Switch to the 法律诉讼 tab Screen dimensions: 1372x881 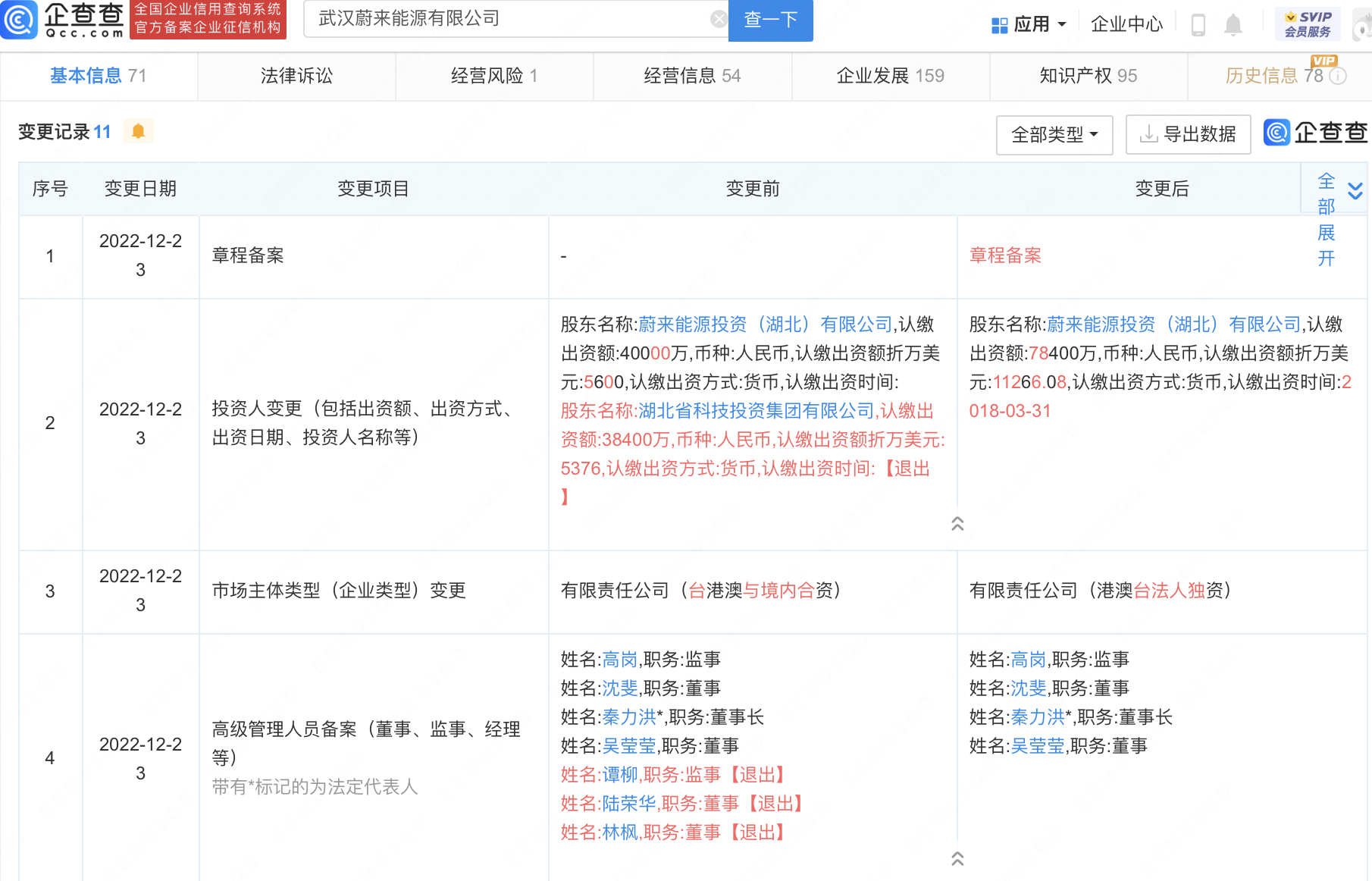click(x=296, y=76)
